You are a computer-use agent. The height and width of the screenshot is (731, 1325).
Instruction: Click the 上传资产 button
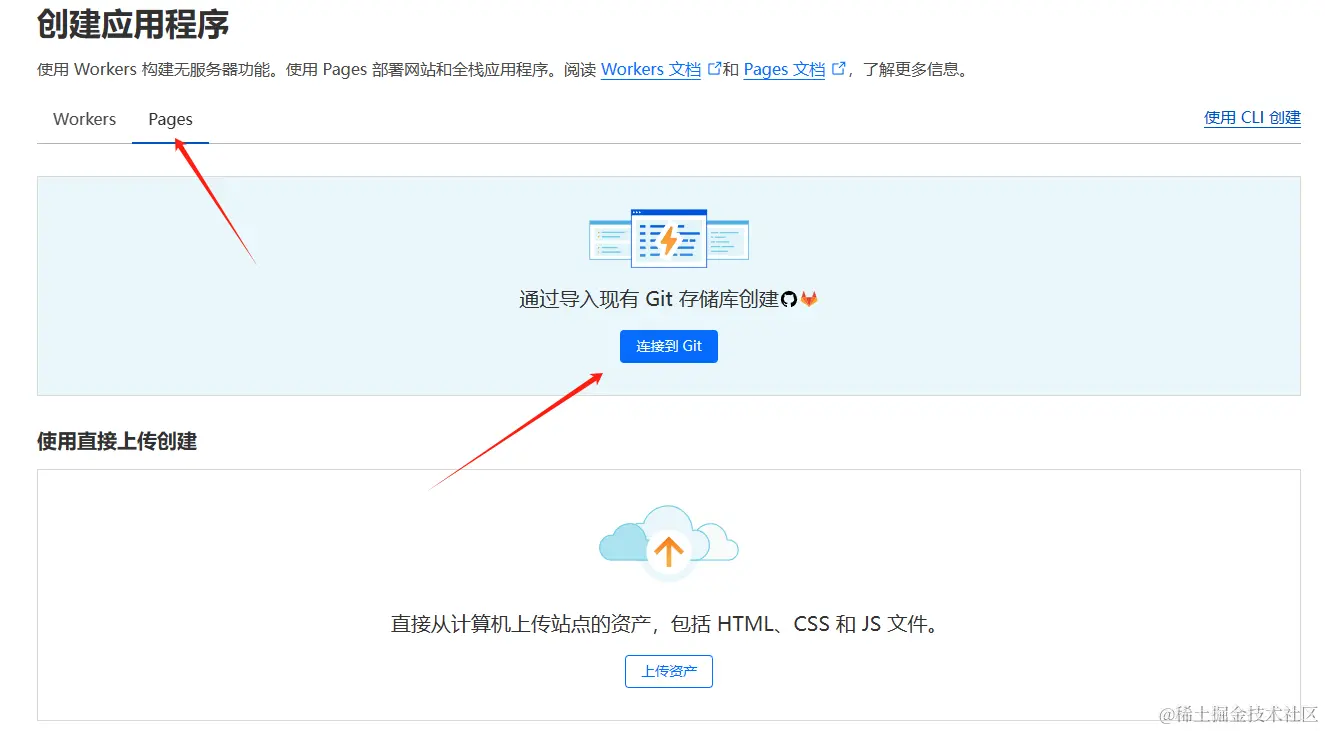pyautogui.click(x=669, y=671)
